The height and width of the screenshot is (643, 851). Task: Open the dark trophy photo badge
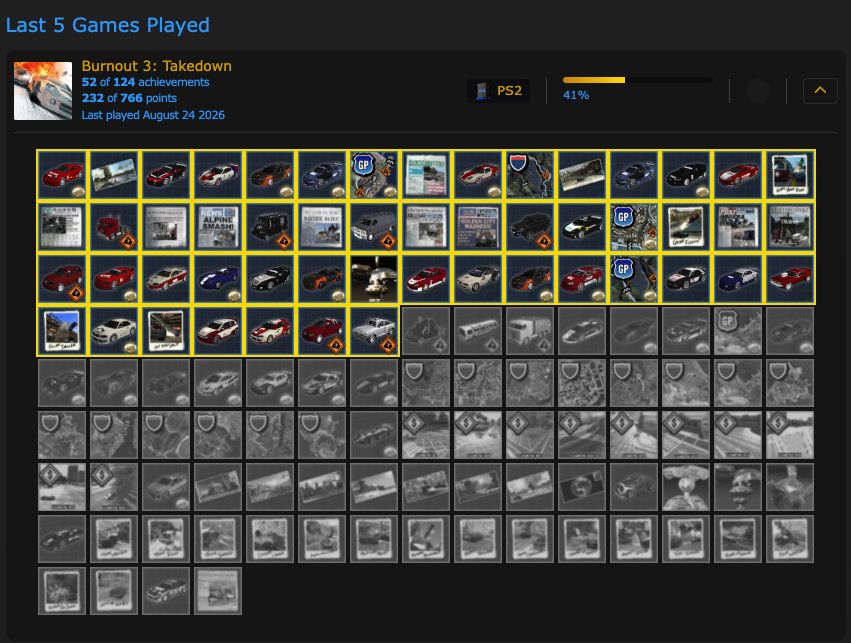pyautogui.click(x=374, y=279)
